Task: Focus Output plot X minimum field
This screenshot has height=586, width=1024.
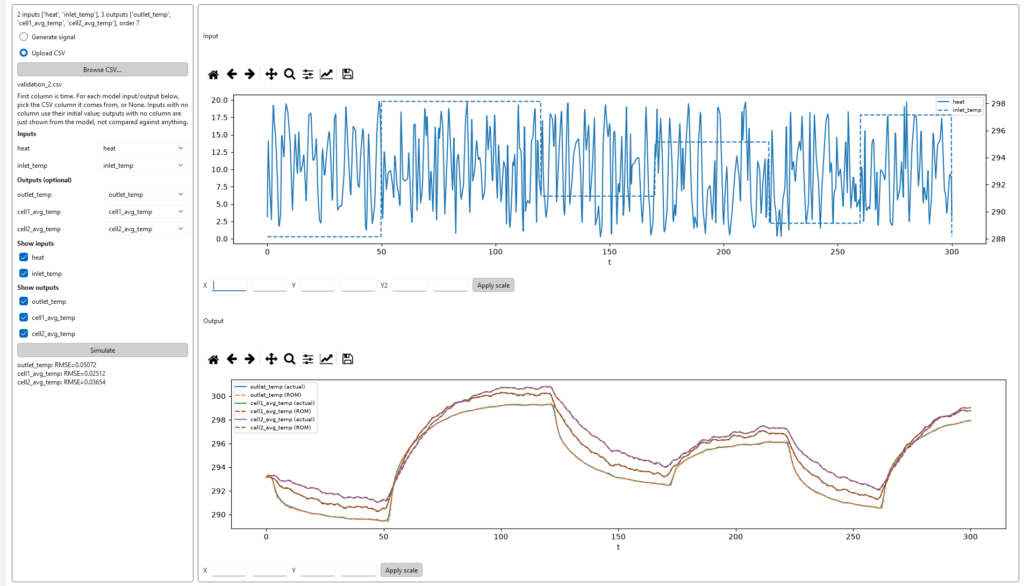Action: point(229,570)
